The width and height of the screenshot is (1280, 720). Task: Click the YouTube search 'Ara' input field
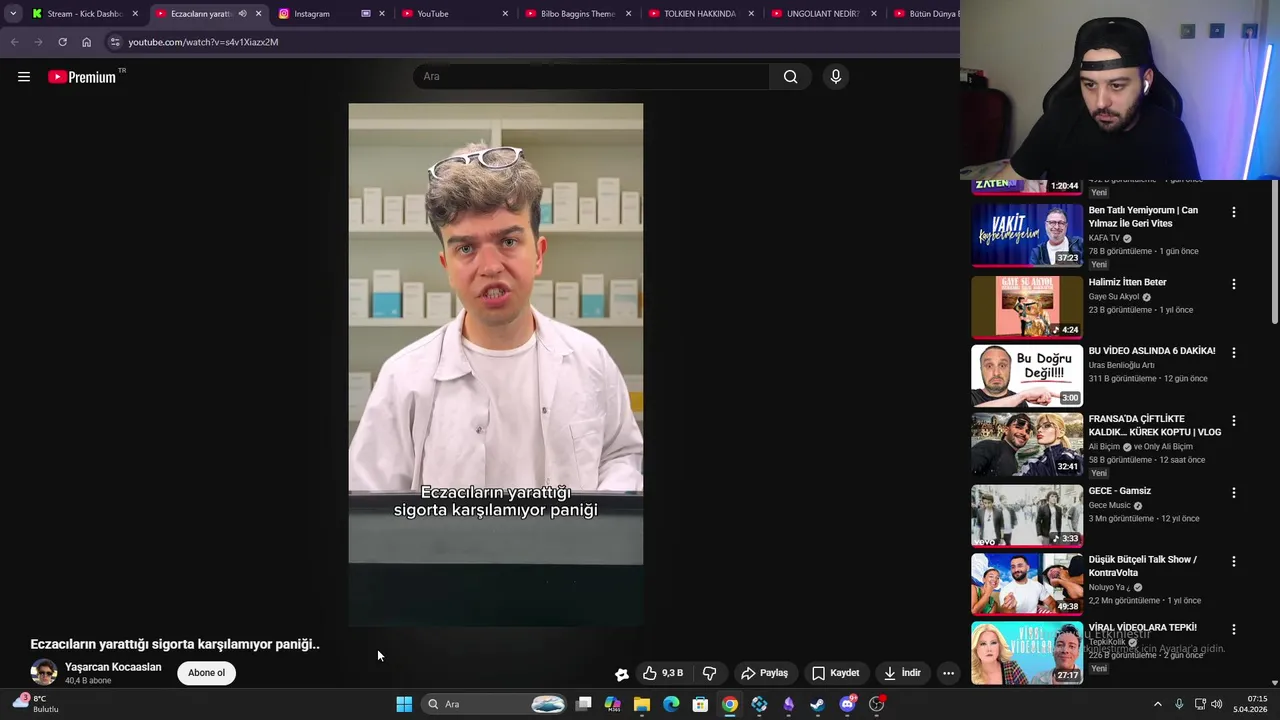[x=591, y=77]
